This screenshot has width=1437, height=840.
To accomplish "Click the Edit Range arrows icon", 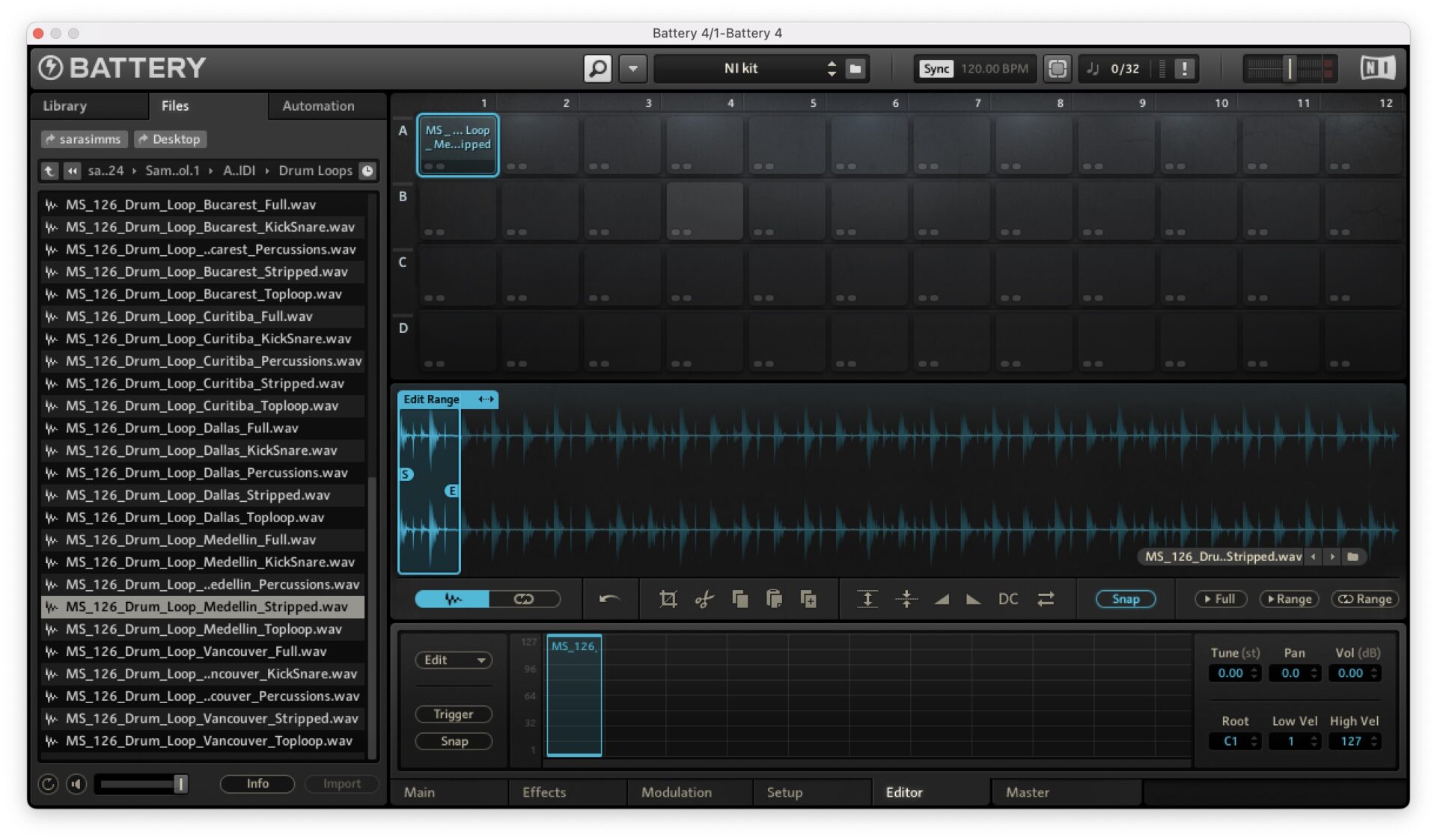I will (x=486, y=399).
